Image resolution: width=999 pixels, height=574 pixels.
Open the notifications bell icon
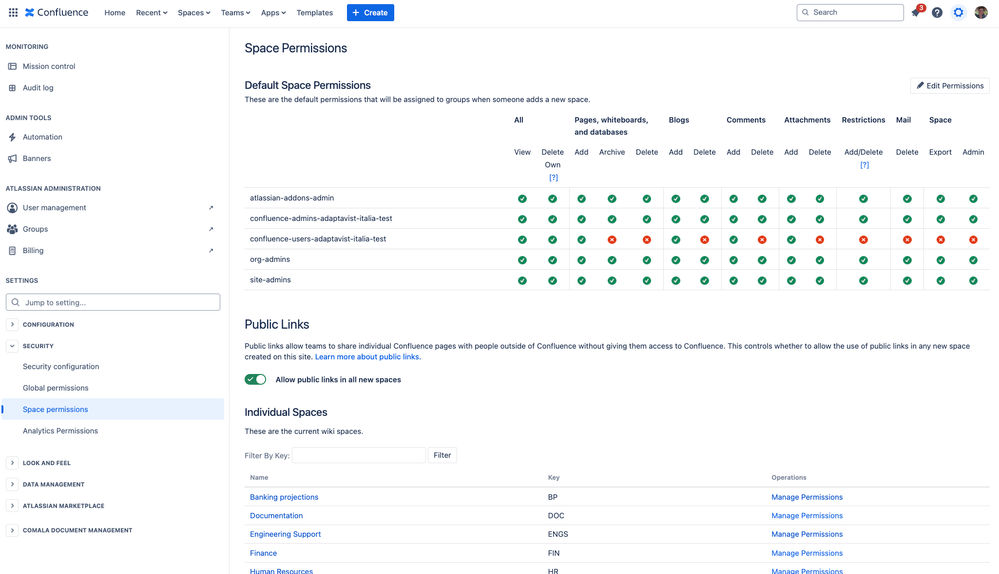point(916,12)
